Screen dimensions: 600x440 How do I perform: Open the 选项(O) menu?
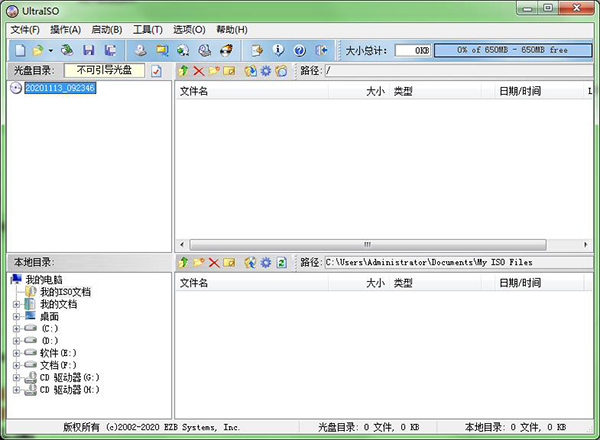pyautogui.click(x=189, y=30)
